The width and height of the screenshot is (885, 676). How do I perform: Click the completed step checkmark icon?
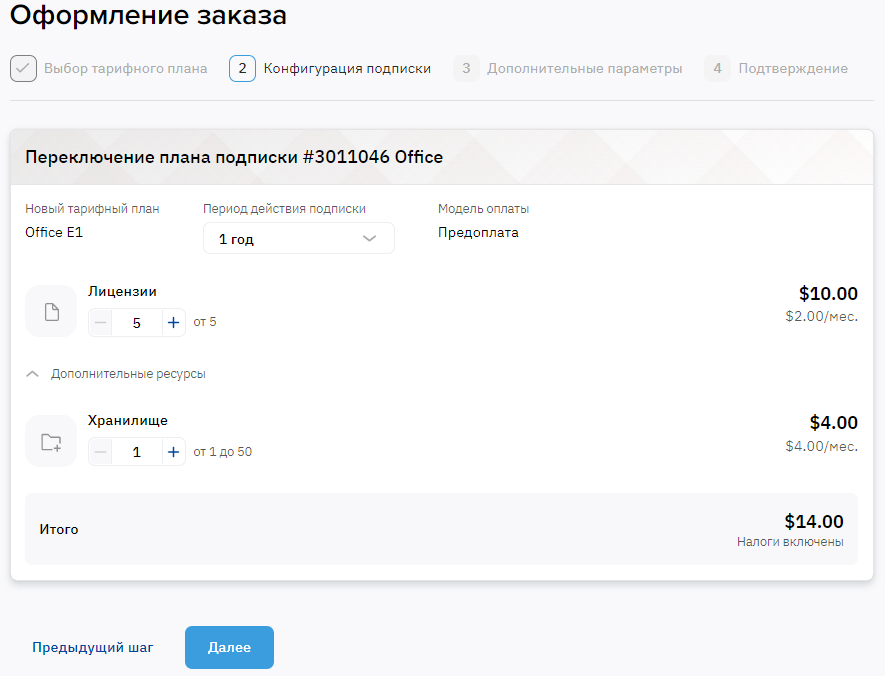coord(23,68)
